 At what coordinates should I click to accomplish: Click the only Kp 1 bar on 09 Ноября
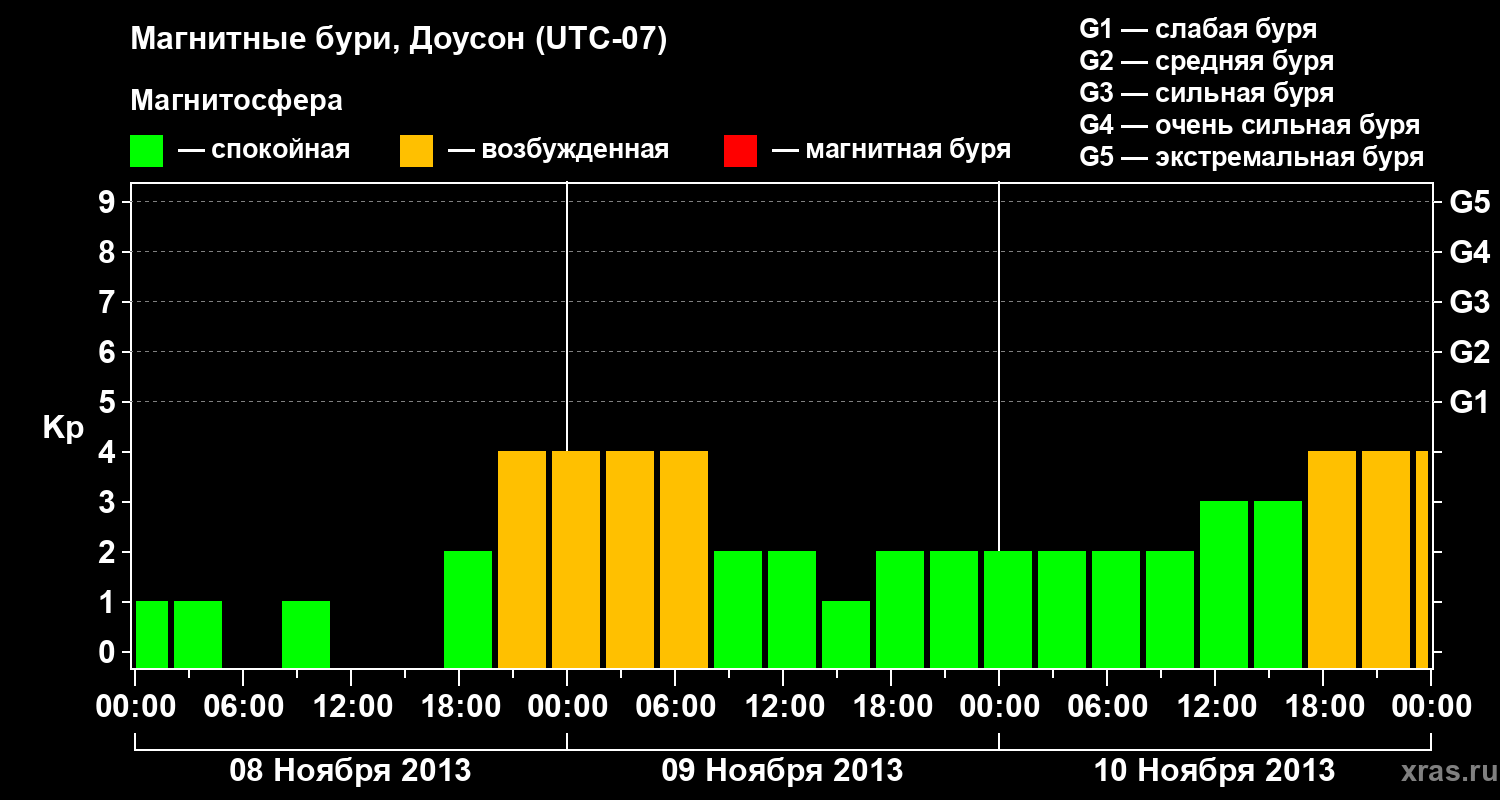[846, 634]
